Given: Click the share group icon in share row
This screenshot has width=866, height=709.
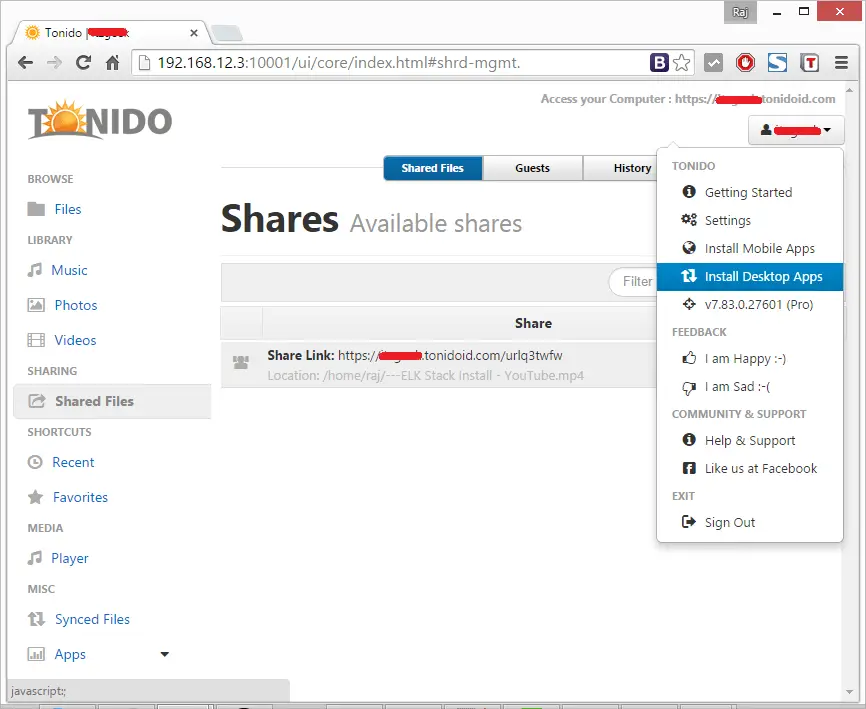Looking at the screenshot, I should click(x=241, y=362).
